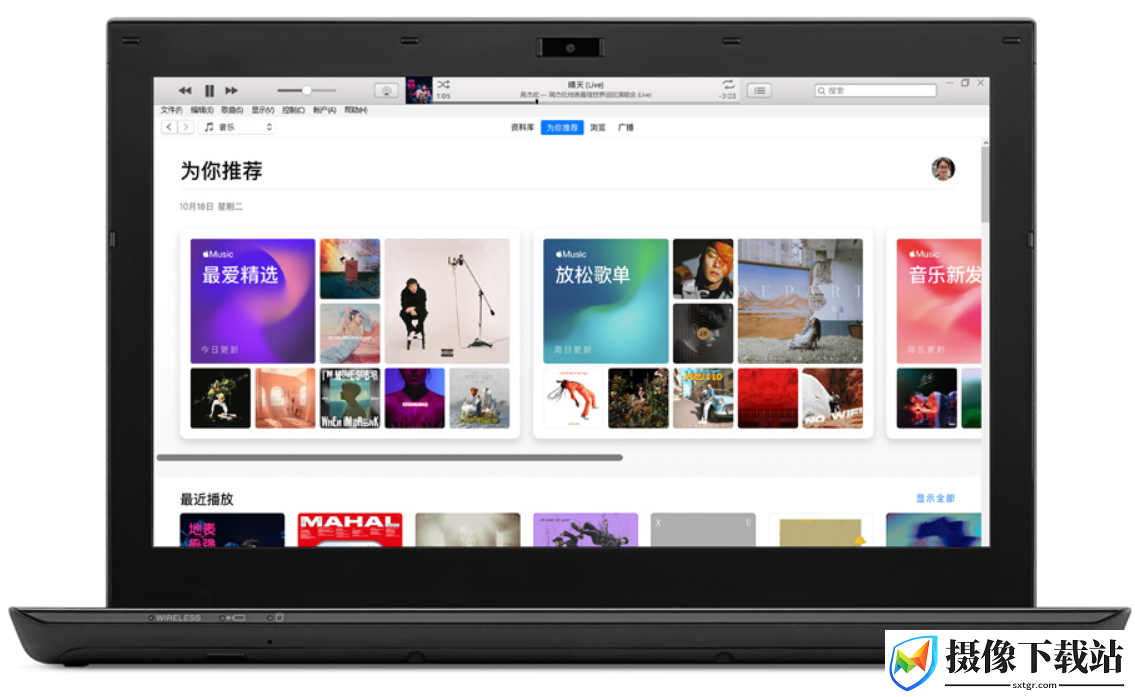Toggle repeat mode

pos(728,85)
